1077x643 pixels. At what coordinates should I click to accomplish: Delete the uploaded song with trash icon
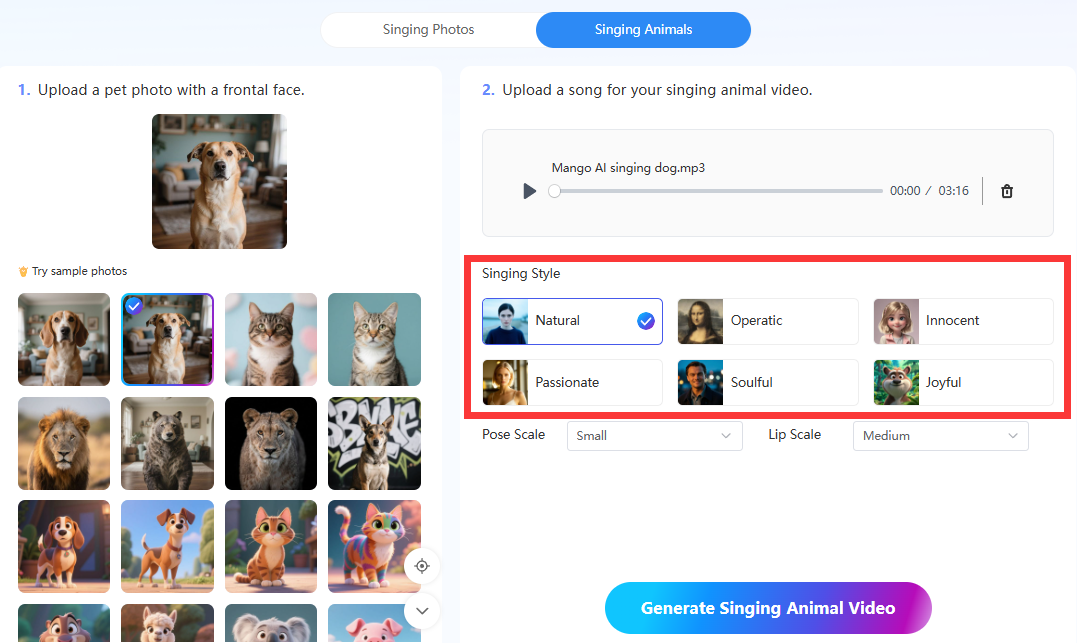pyautogui.click(x=1007, y=191)
